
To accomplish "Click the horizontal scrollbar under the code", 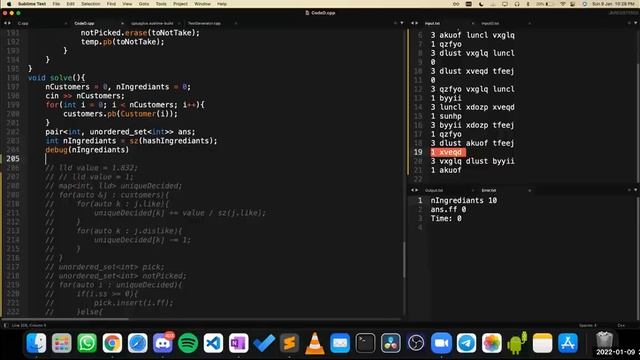I will click(x=66, y=319).
